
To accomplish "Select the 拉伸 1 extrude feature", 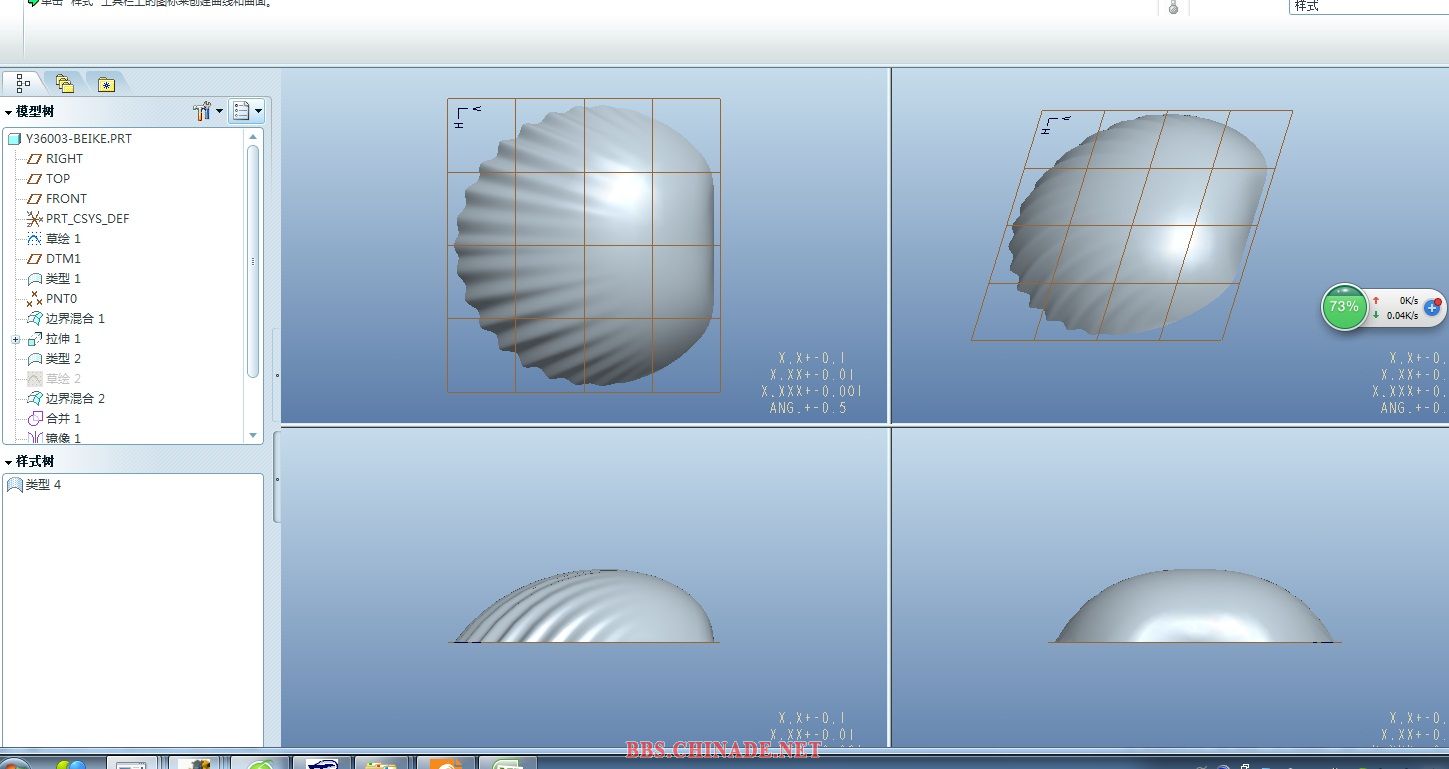I will (x=63, y=339).
